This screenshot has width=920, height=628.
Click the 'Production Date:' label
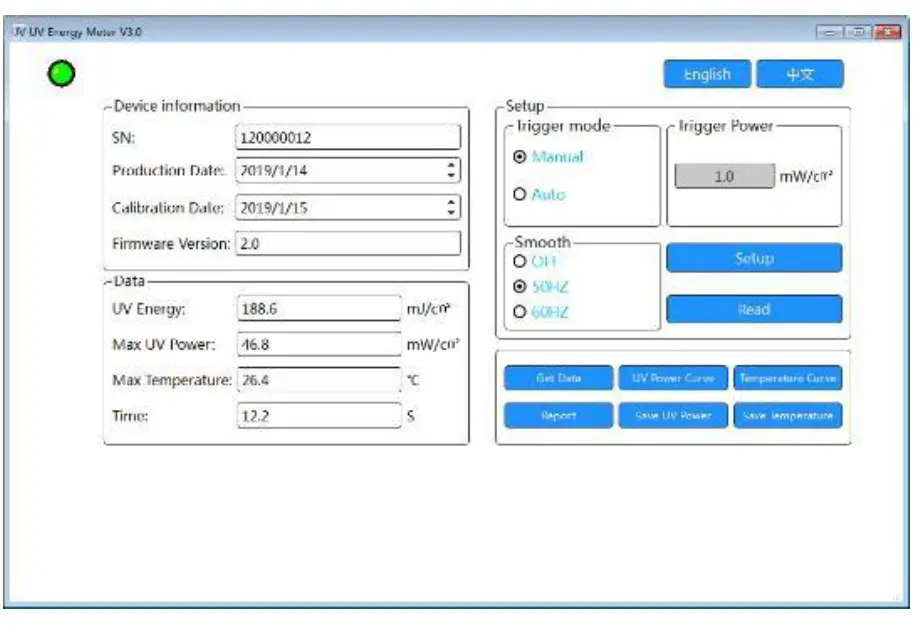tap(168, 171)
